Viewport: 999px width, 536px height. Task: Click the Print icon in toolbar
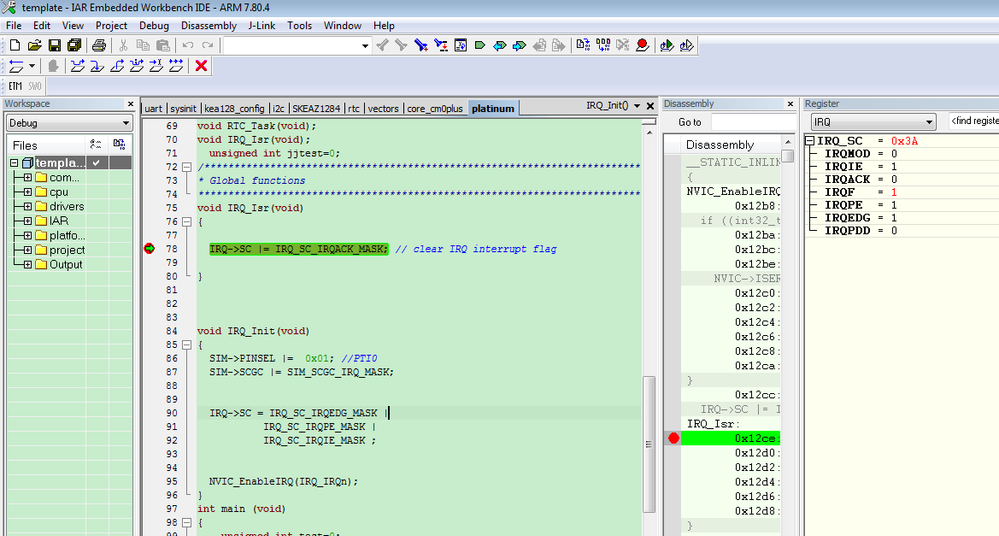99,45
